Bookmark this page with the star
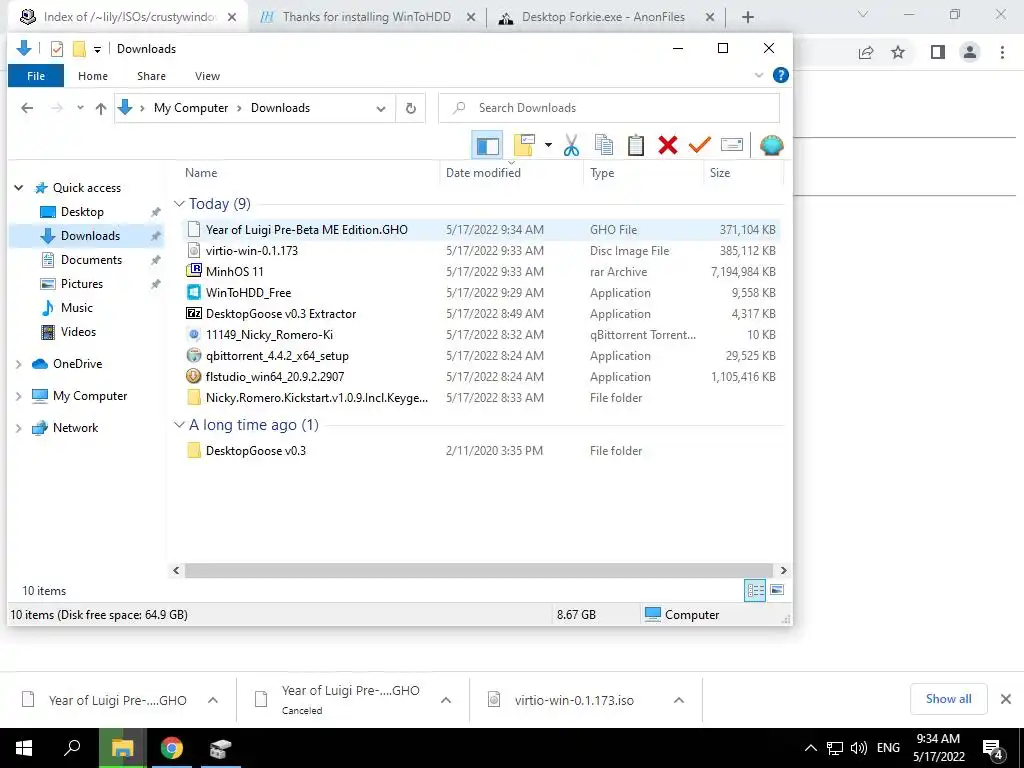 898,52
